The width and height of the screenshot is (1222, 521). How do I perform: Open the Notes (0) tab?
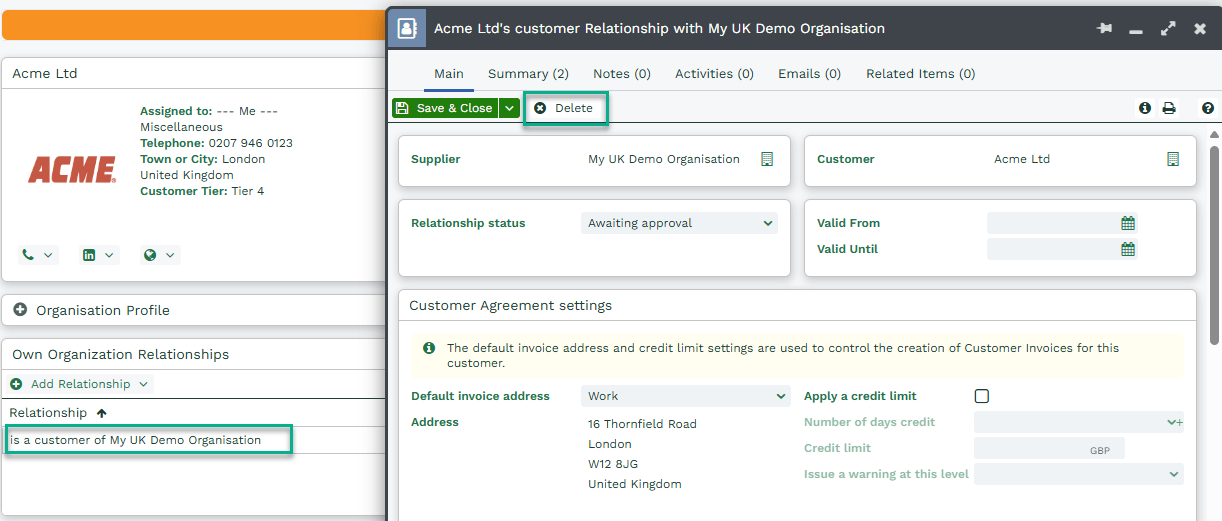pos(622,74)
